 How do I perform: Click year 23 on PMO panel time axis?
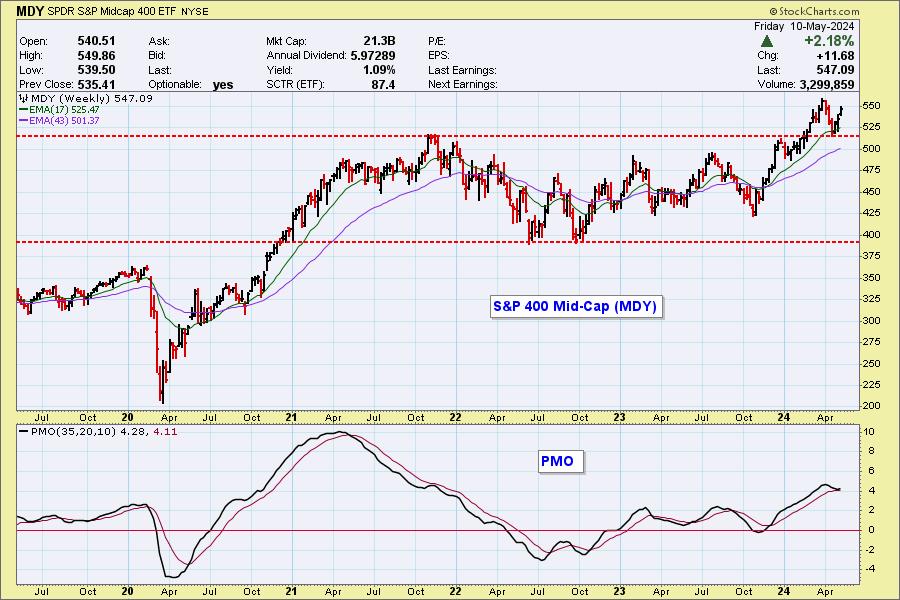[x=619, y=591]
